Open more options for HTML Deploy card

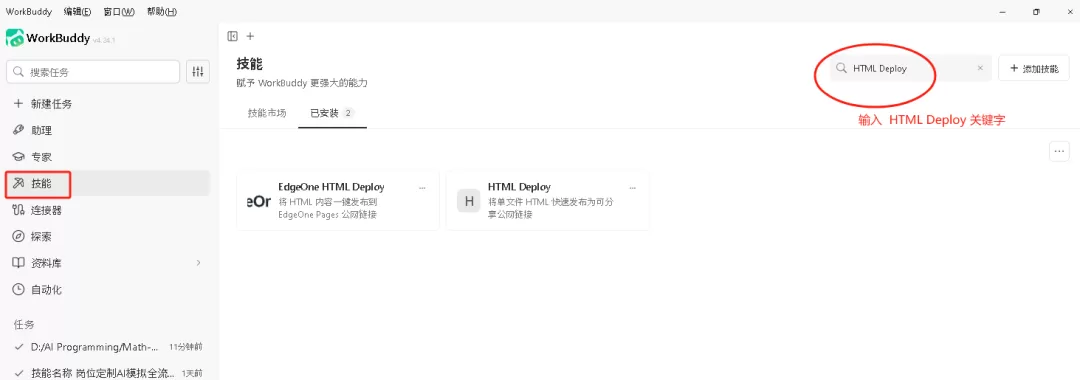pos(632,188)
